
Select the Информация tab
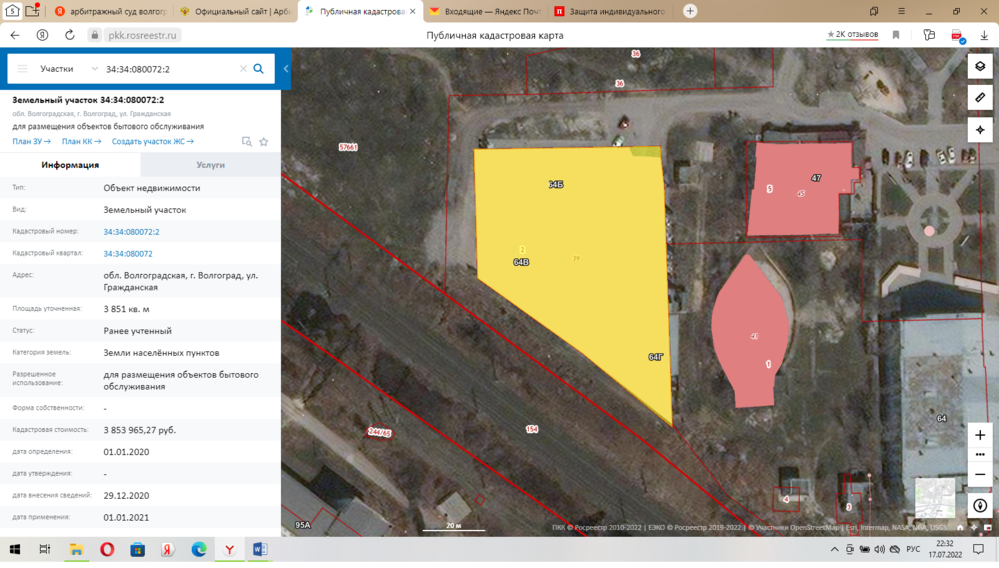70,165
